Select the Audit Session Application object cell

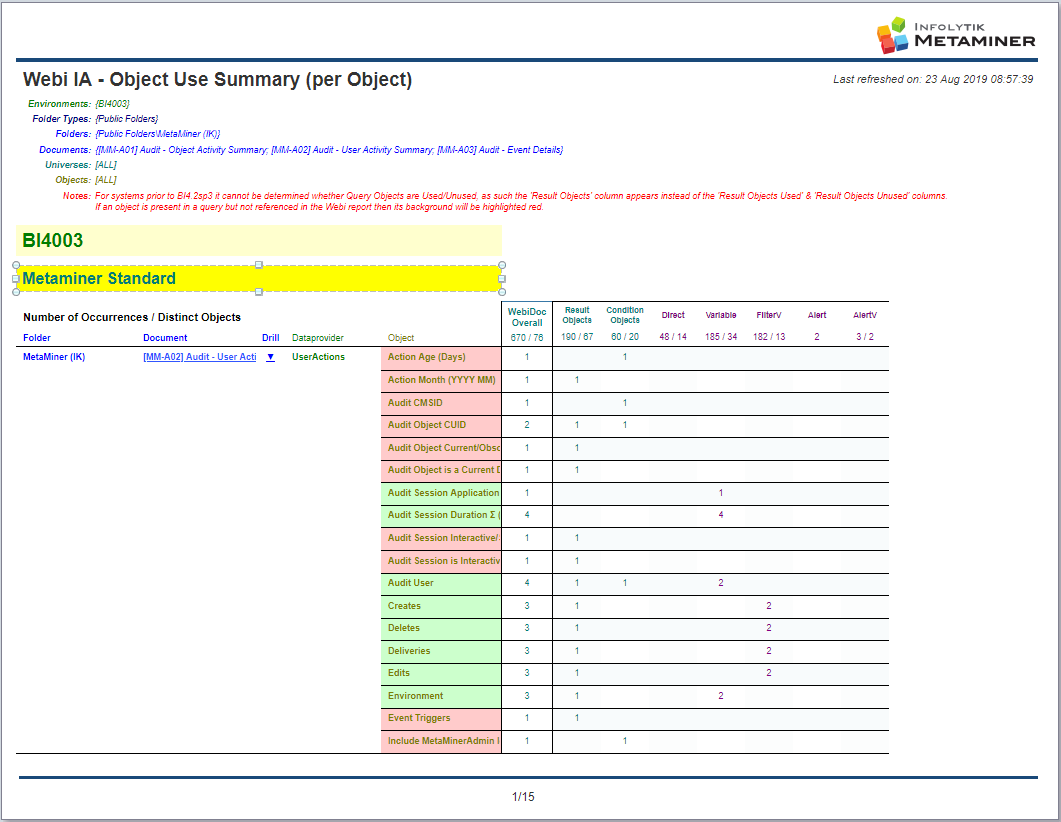[441, 493]
